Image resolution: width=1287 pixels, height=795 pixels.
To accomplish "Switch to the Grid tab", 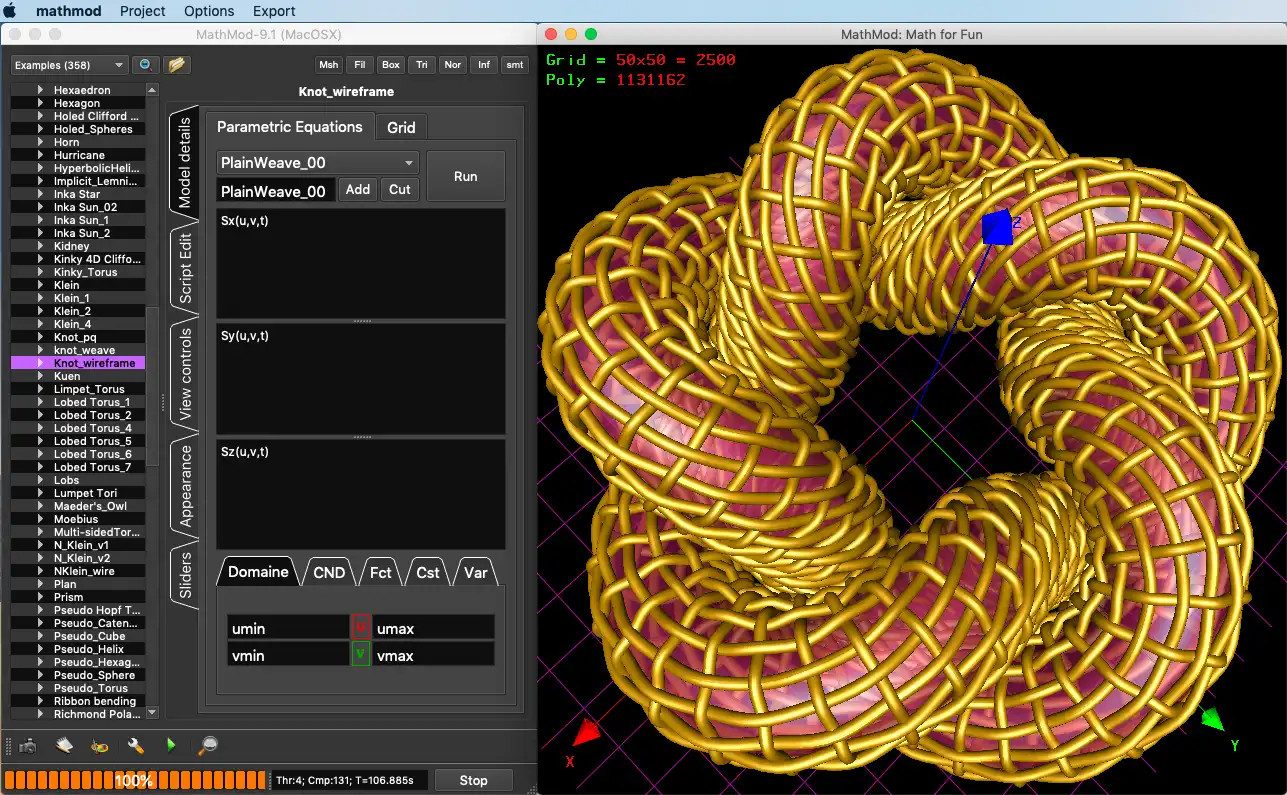I will pyautogui.click(x=401, y=127).
